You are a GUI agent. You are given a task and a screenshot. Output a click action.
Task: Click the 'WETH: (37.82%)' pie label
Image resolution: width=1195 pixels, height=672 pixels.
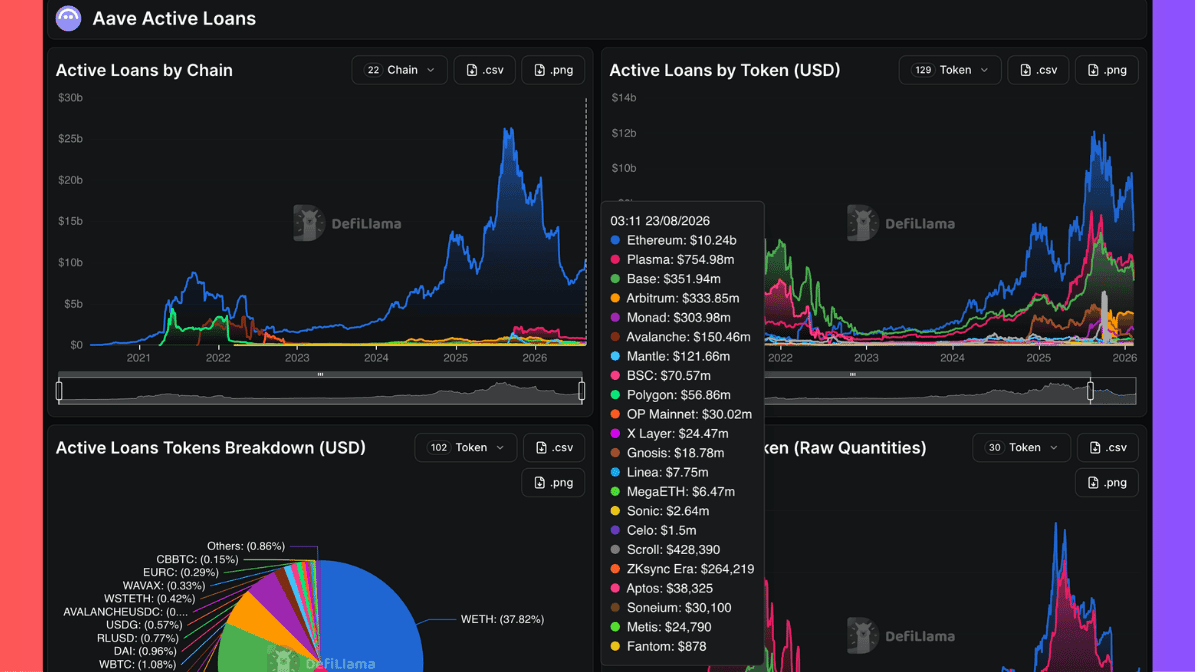coord(502,619)
